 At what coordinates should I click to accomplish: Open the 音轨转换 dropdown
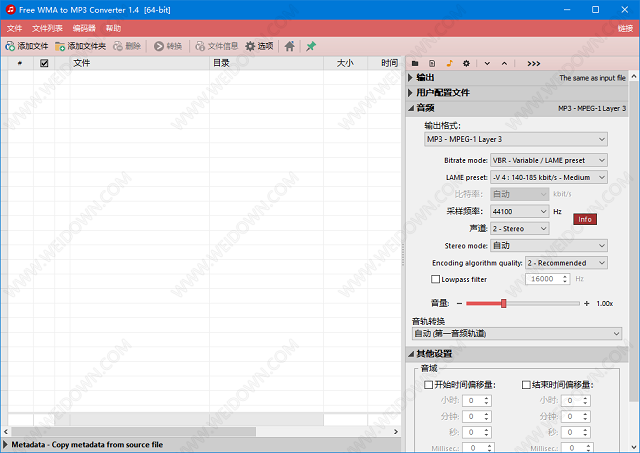click(x=517, y=333)
